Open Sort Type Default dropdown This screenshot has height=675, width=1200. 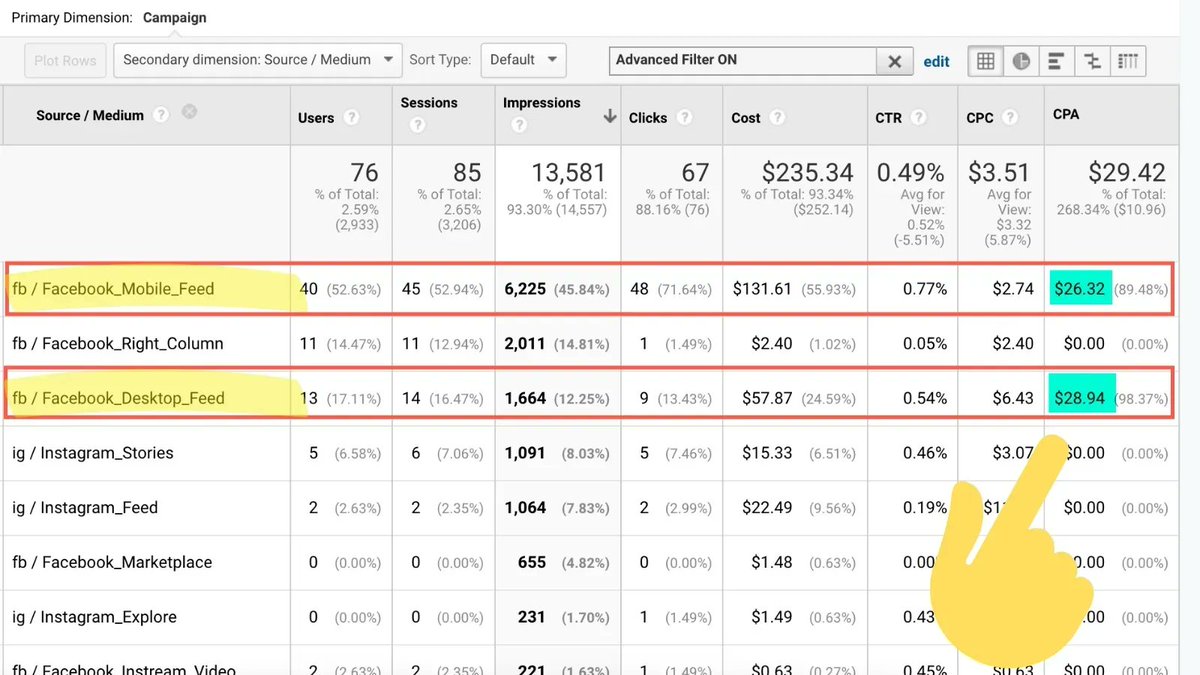click(524, 60)
